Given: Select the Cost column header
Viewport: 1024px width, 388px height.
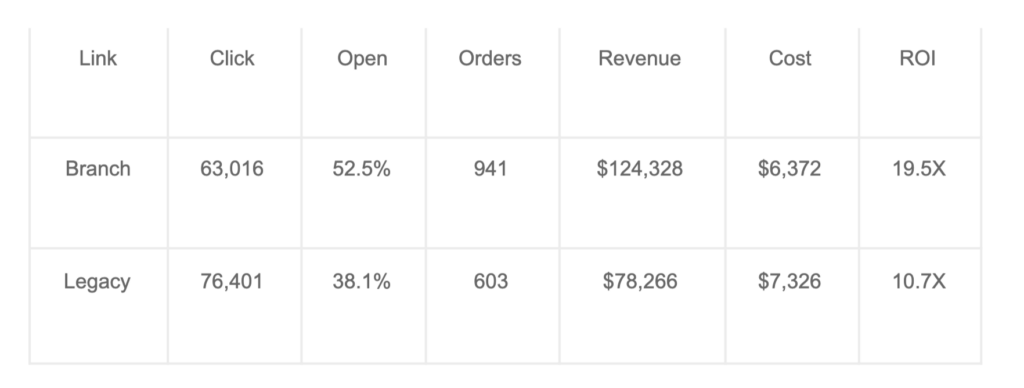Looking at the screenshot, I should (x=790, y=59).
